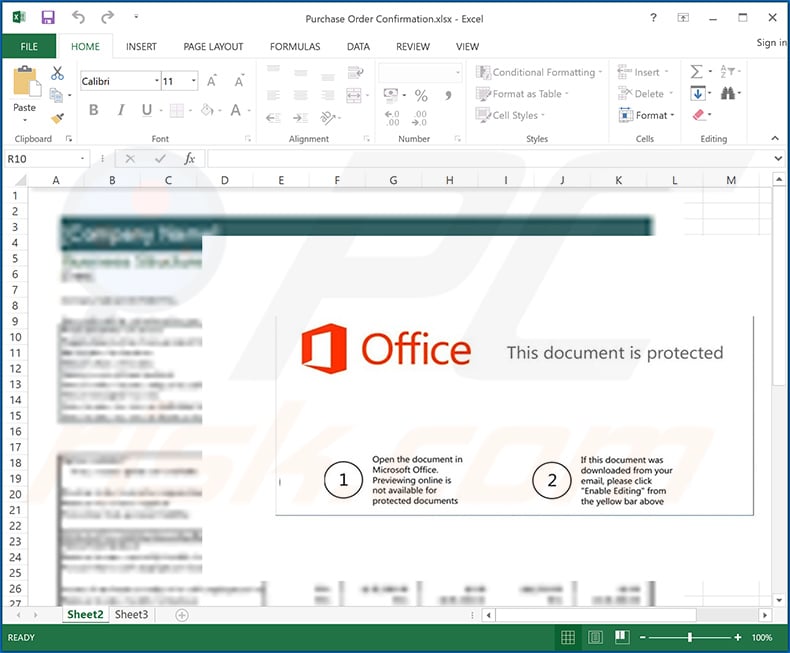
Task: Increase decimal places
Action: (x=391, y=118)
